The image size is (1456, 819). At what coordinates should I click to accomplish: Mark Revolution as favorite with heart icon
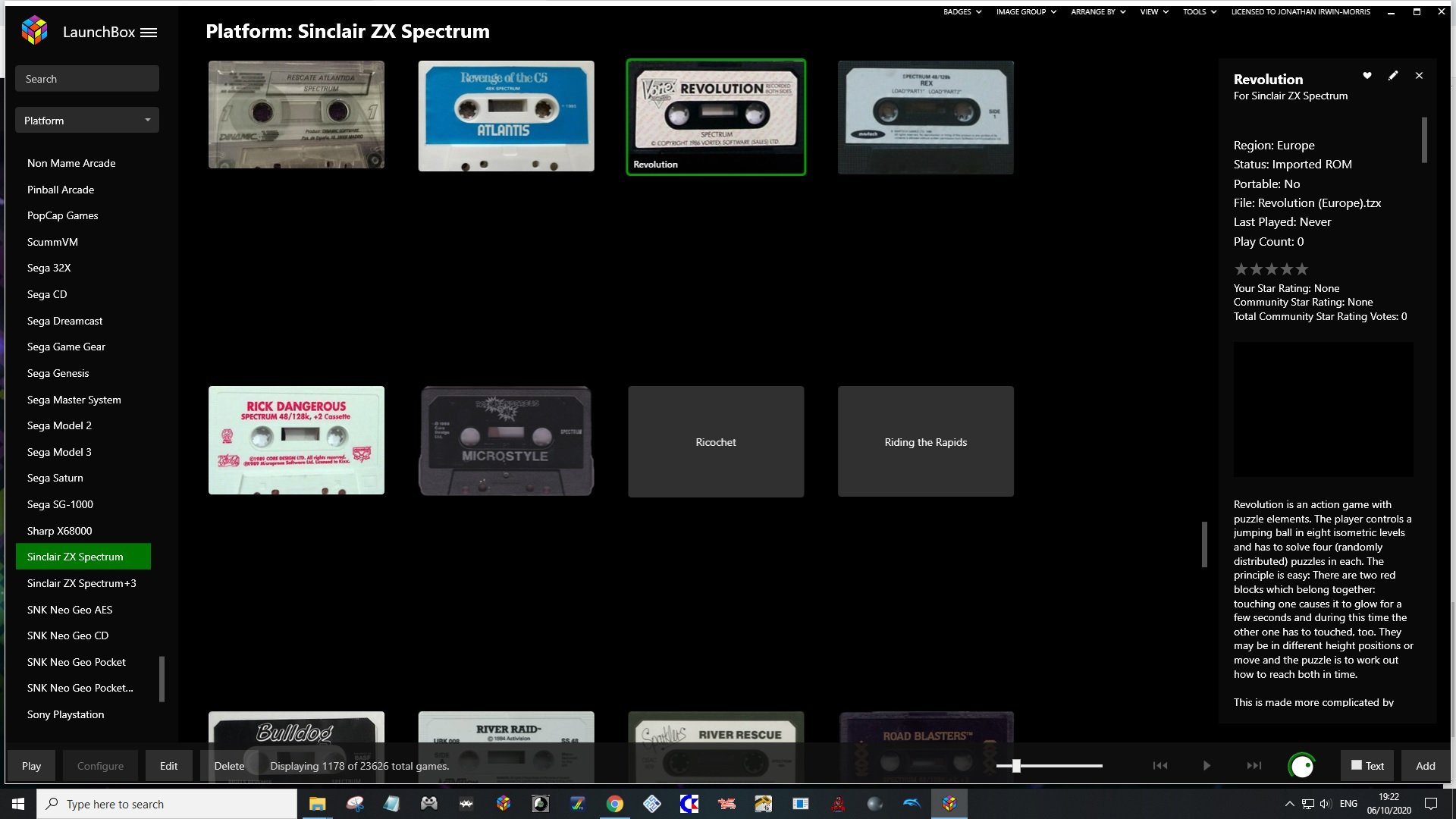[x=1367, y=76]
